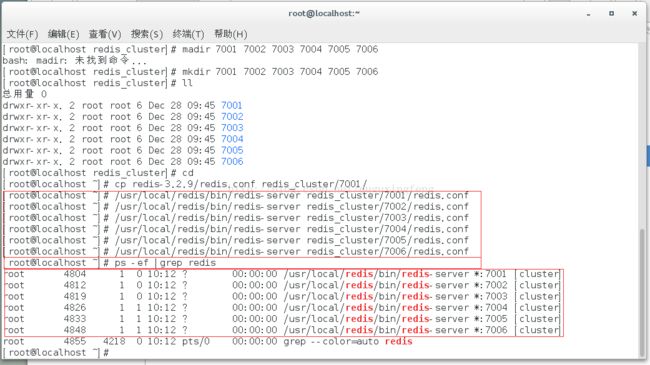Click the 'cp redis-3.2.9/redis.conf' command line
The image size is (650, 365).
[x=185, y=184]
